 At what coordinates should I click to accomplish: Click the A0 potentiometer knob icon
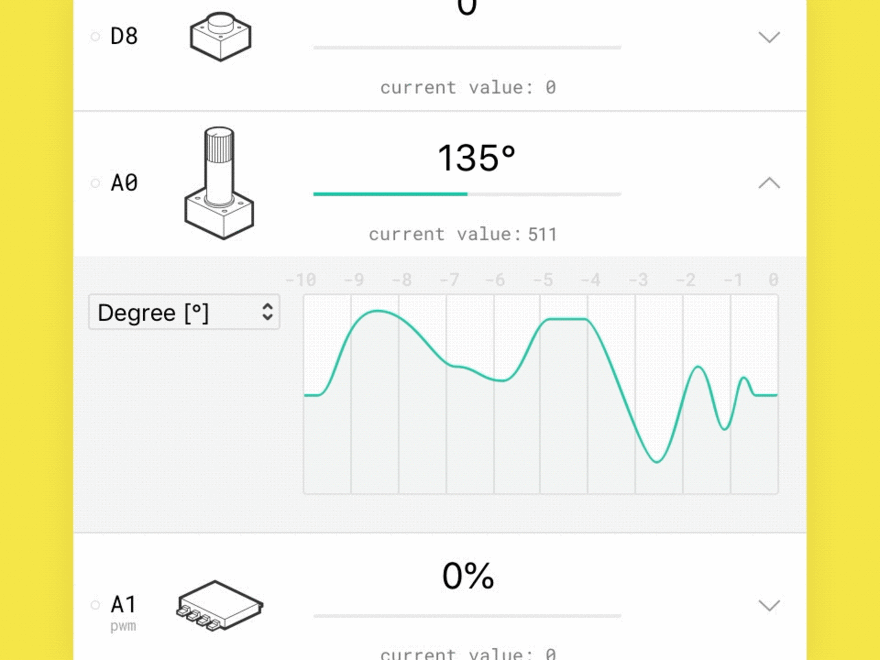219,182
